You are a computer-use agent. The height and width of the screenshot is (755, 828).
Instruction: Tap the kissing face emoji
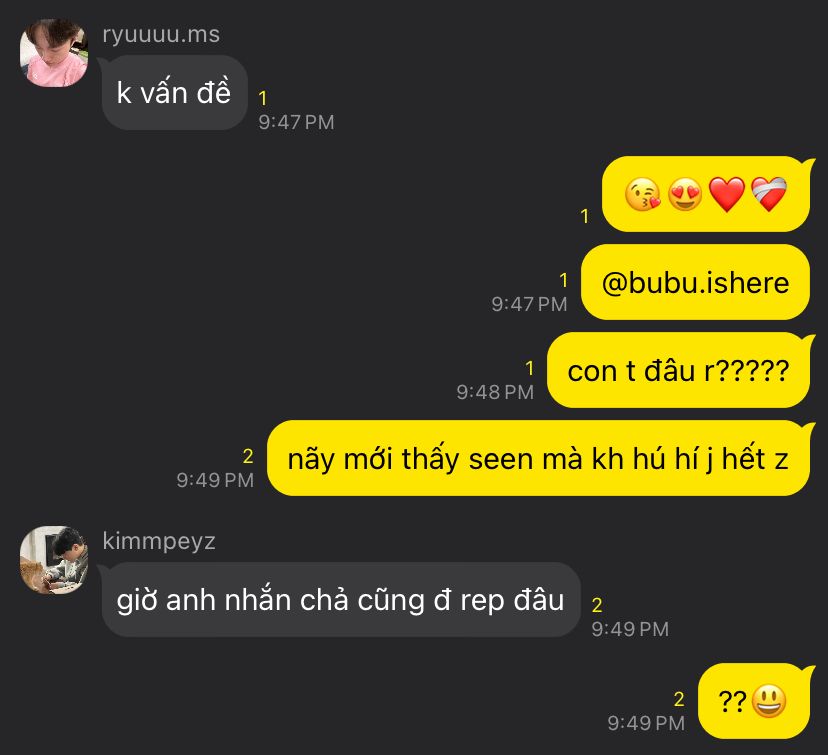click(642, 194)
